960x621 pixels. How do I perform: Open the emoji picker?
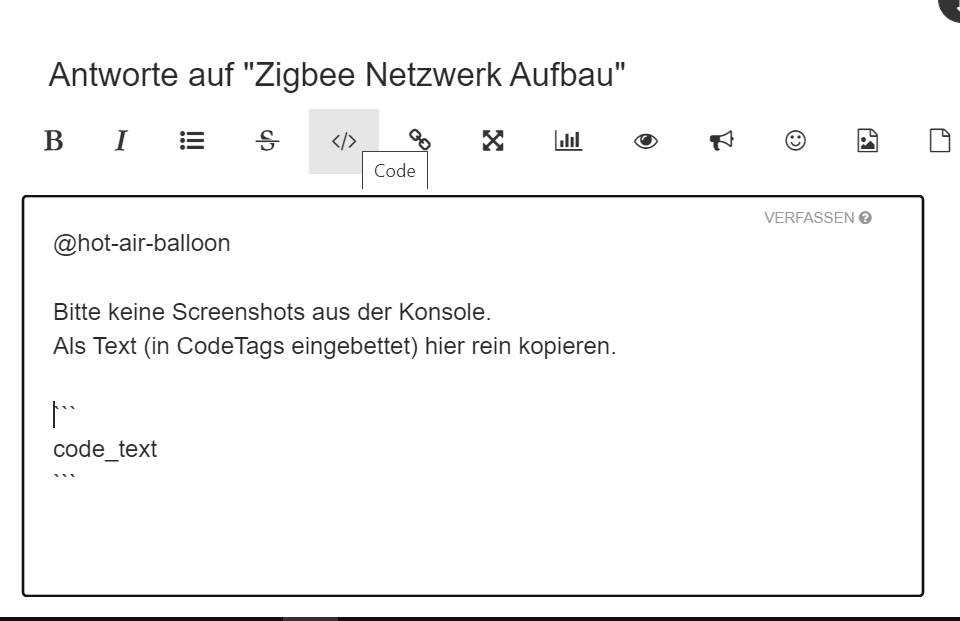[x=795, y=141]
